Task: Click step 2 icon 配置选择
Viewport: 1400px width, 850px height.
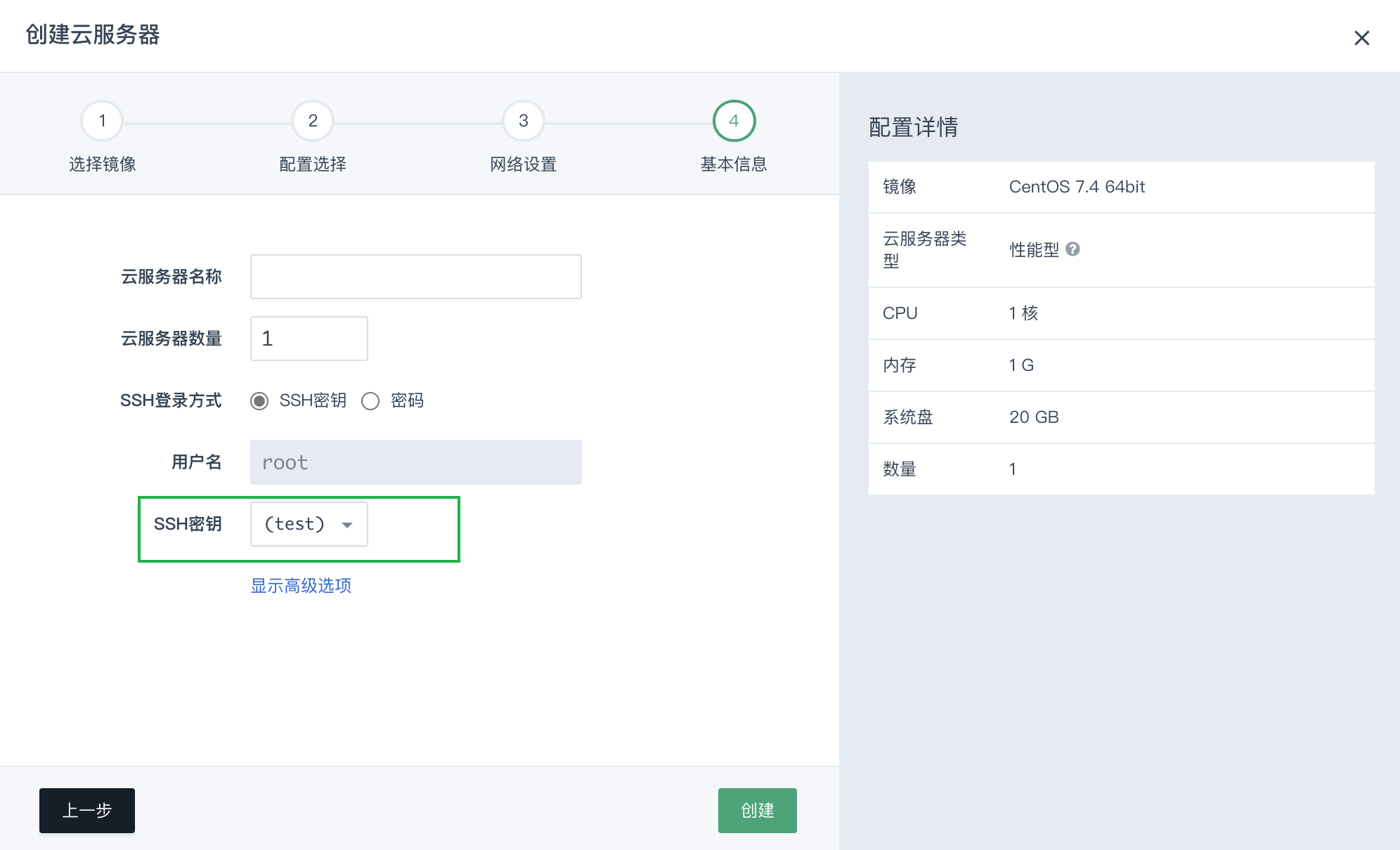Action: pos(312,121)
